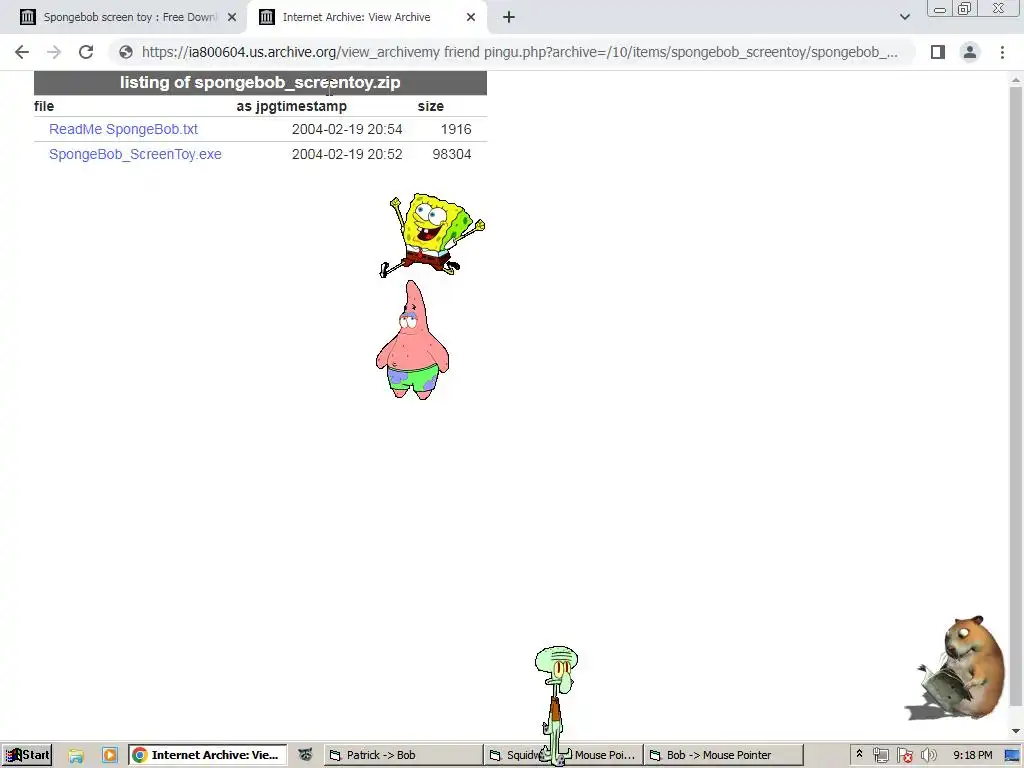Click the raccoon icon in taskbar
The image size is (1024, 768).
305,755
